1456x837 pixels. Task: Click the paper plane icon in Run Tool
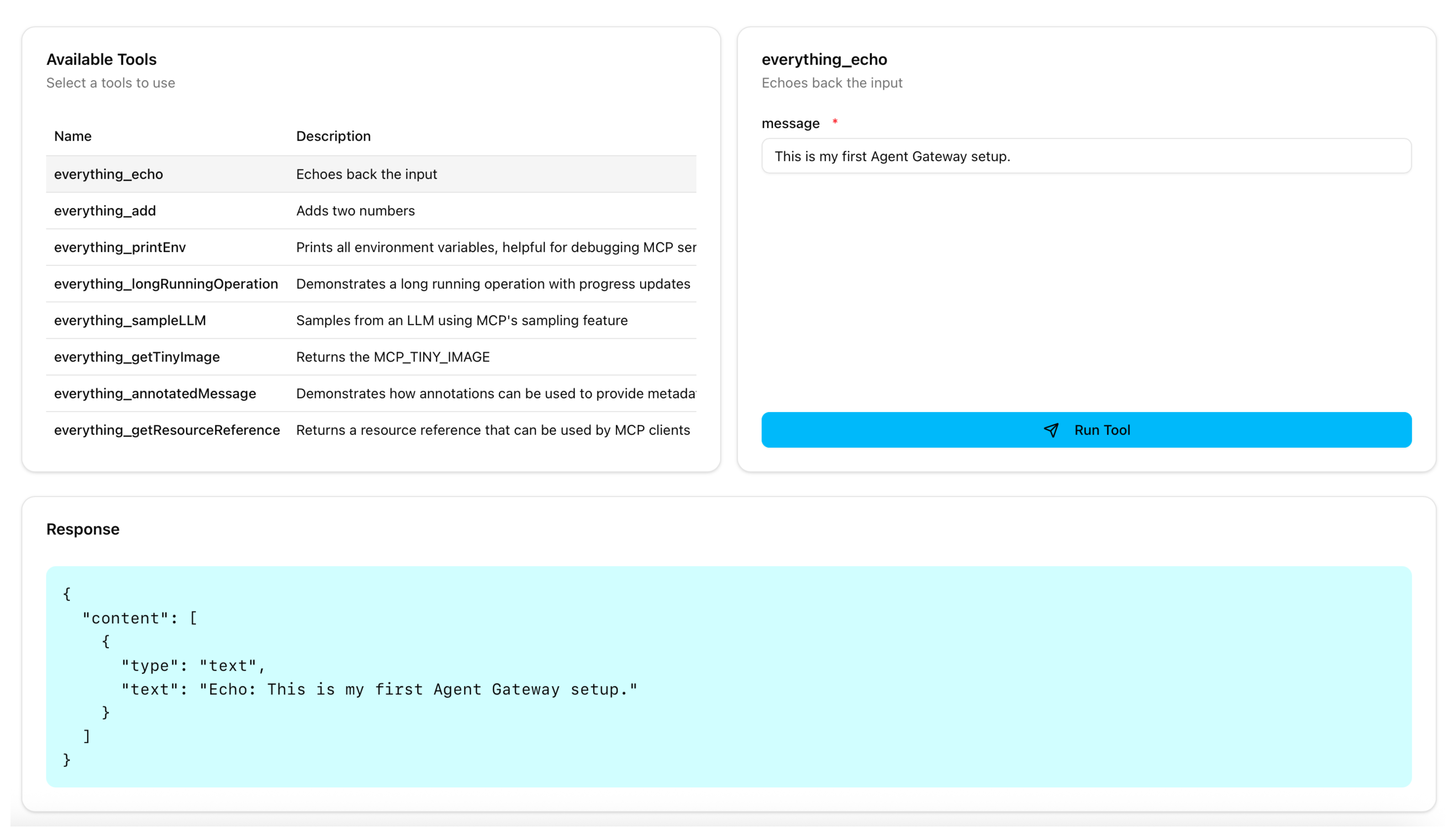[1051, 430]
